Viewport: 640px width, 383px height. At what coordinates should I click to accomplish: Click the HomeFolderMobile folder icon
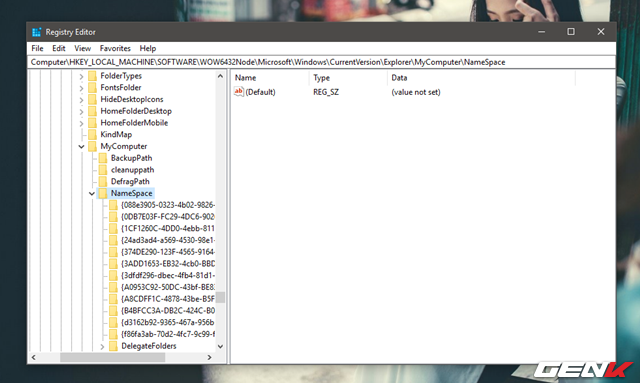[x=93, y=122]
